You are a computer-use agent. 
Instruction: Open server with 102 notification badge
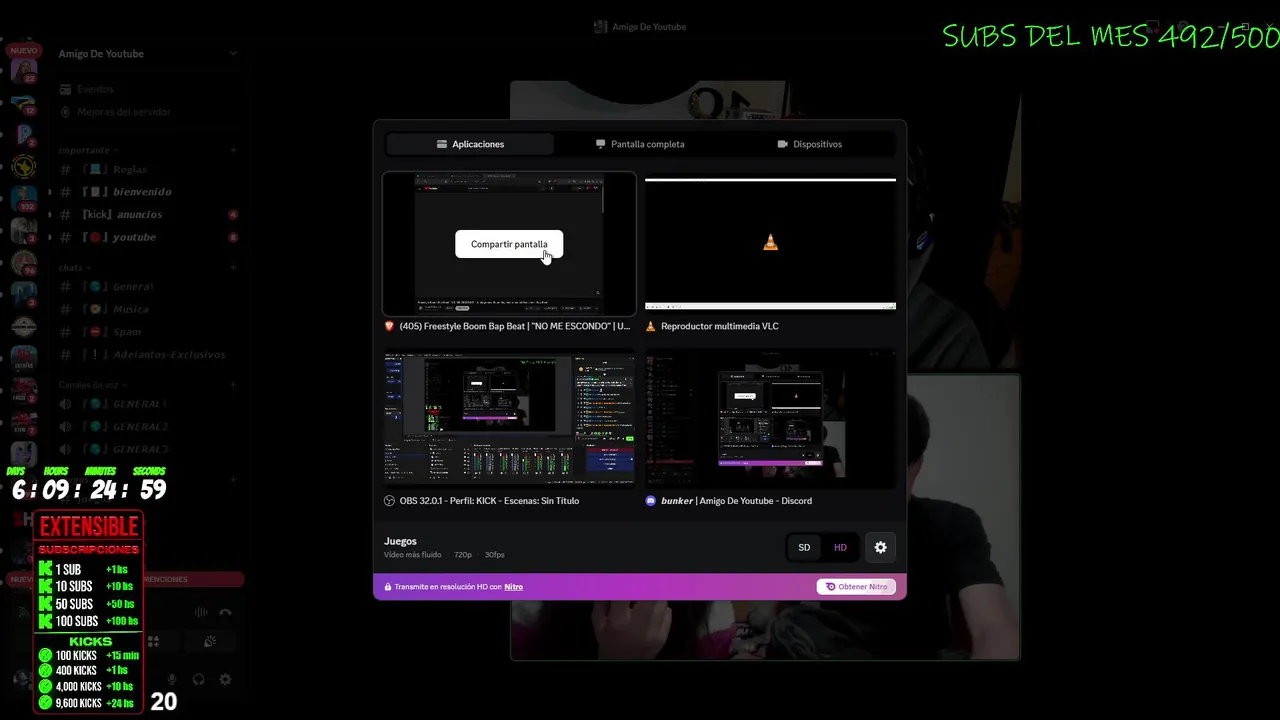point(23,199)
